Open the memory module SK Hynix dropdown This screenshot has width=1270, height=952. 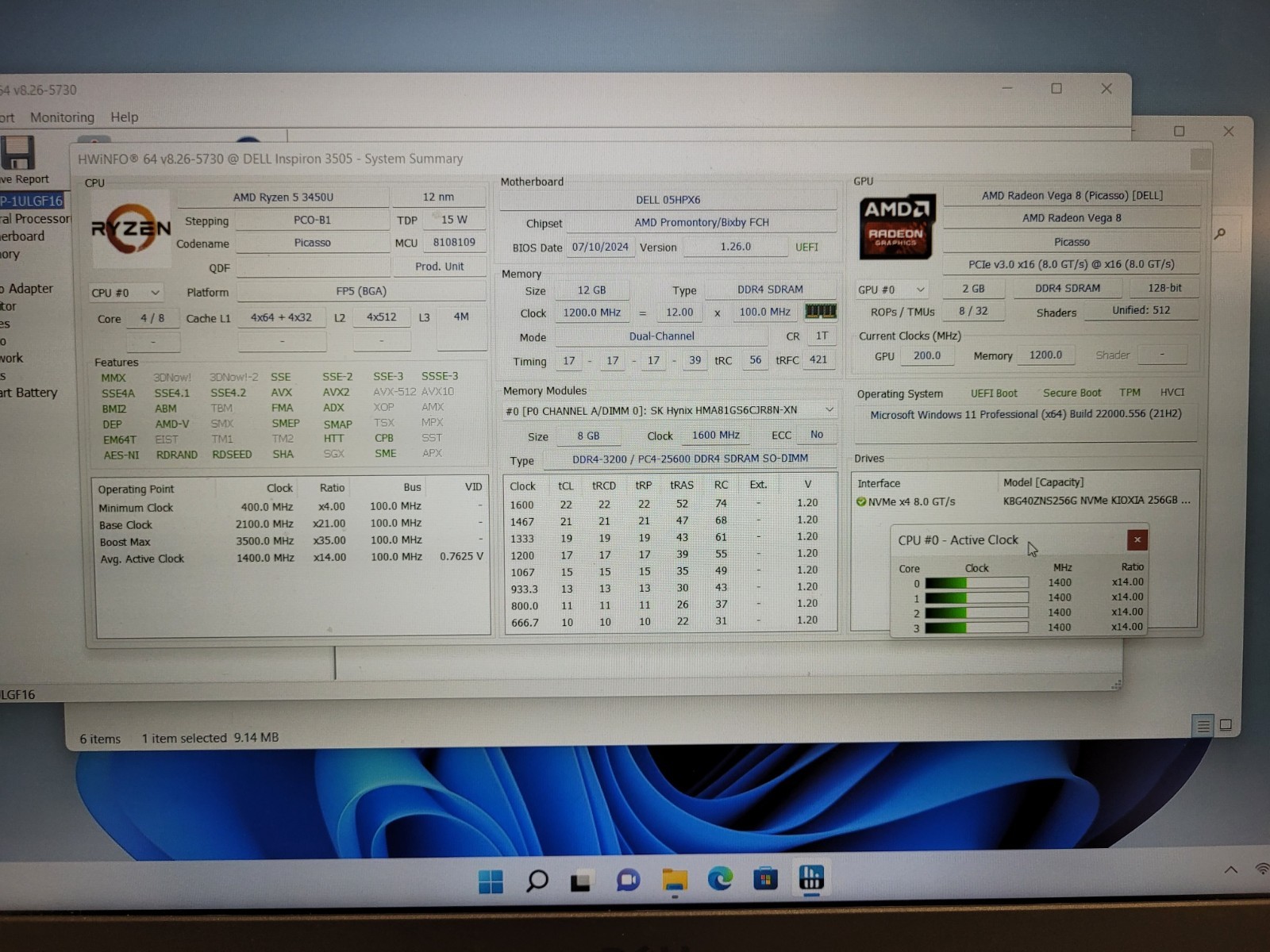click(x=670, y=410)
